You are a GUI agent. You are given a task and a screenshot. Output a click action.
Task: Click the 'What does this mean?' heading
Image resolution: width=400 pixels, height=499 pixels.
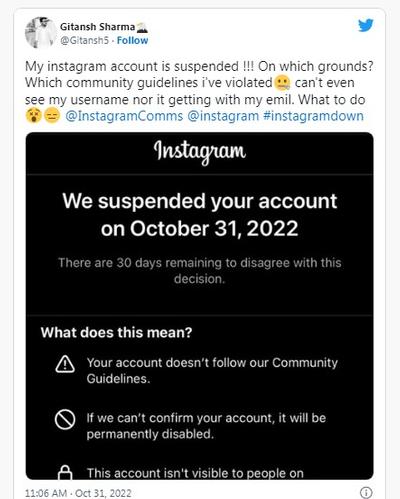pyautogui.click(x=116, y=332)
